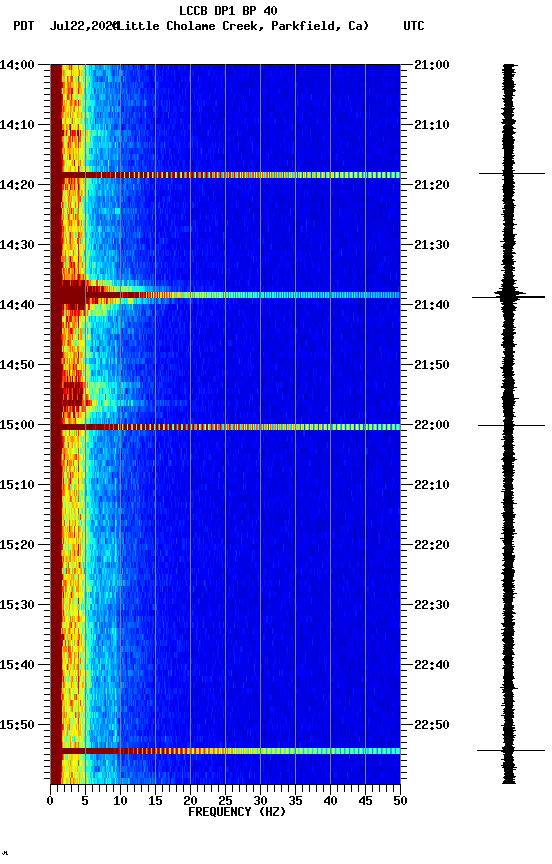This screenshot has height=864, width=552.
Task: Click the 21:10 UTC time label
Action: coord(432,125)
